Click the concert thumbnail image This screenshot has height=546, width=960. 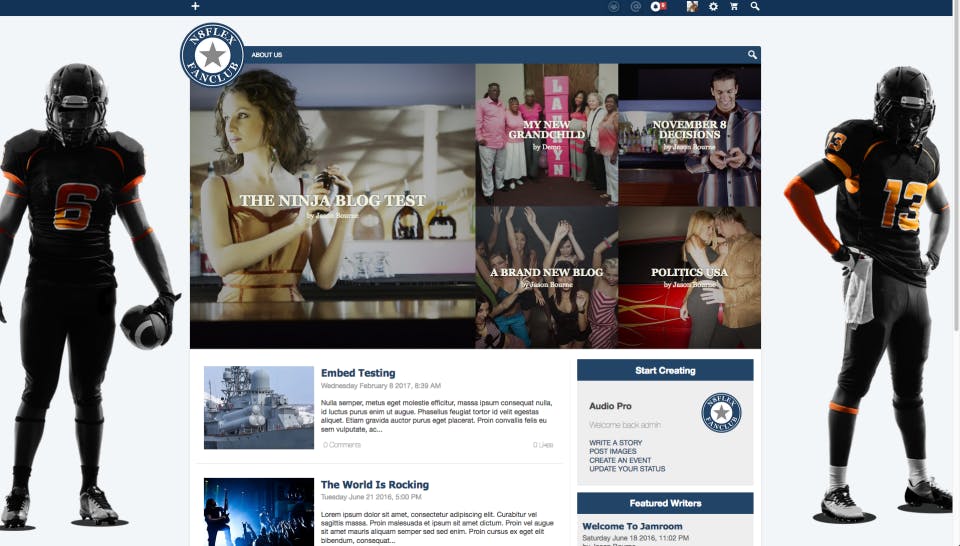click(x=259, y=512)
